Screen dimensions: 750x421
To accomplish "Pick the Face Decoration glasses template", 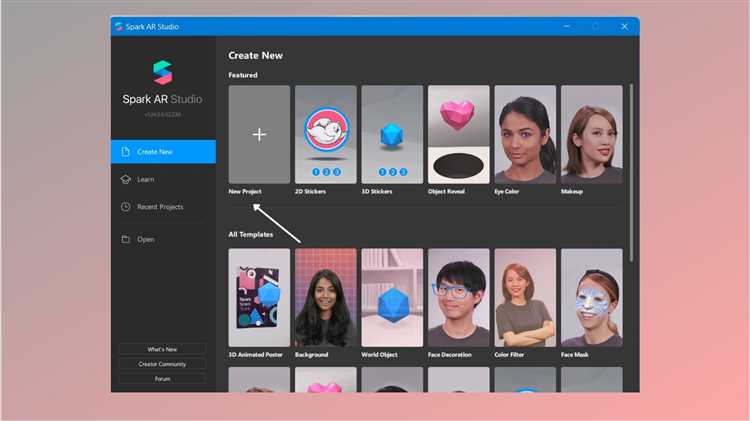I will [x=458, y=298].
